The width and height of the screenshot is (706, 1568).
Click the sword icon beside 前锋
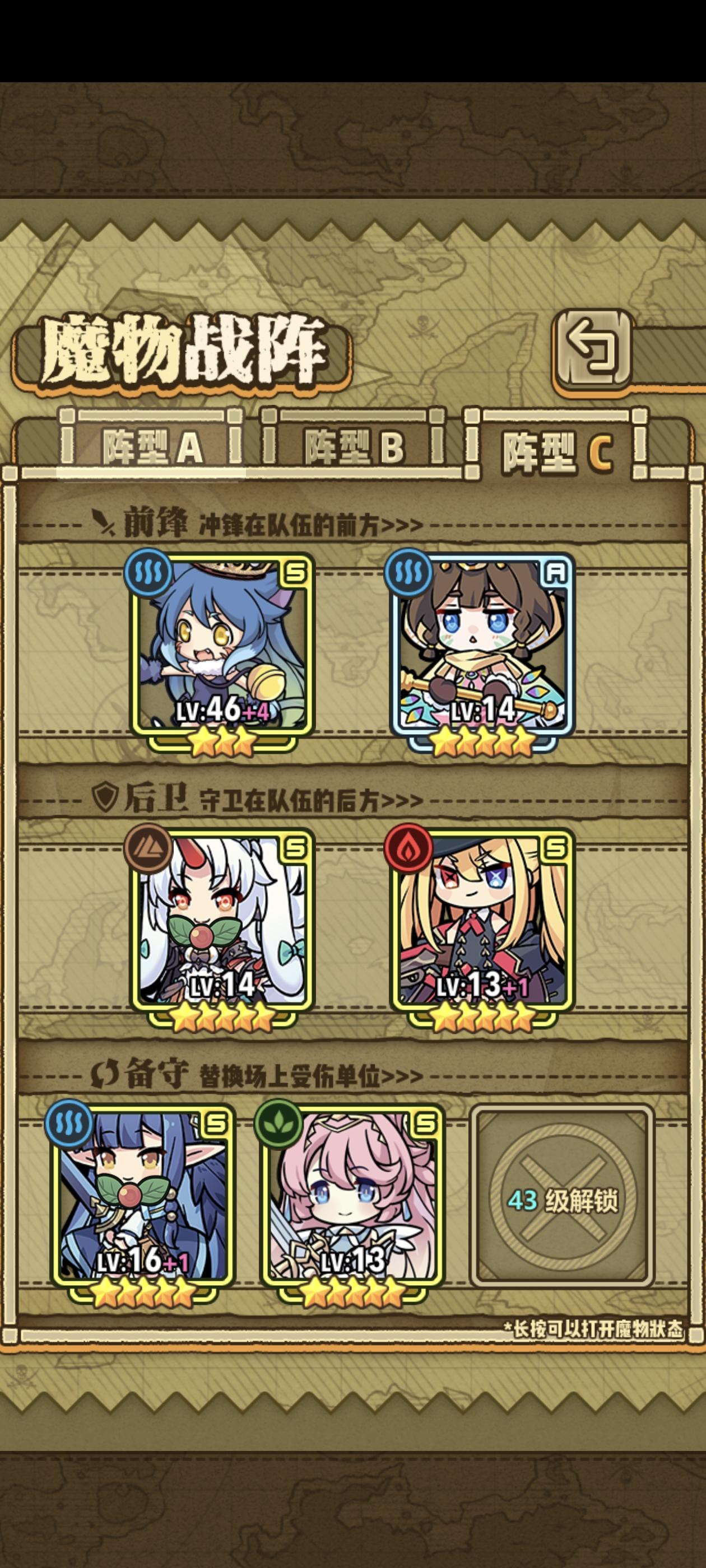[x=104, y=522]
